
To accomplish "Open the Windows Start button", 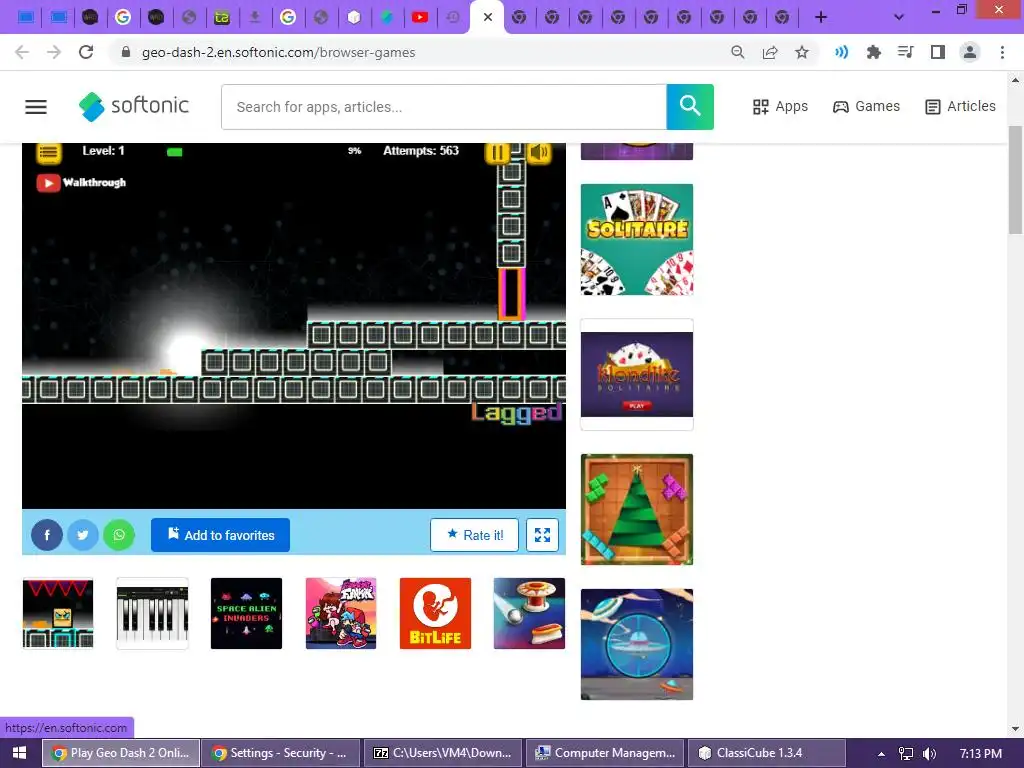I will (x=20, y=753).
